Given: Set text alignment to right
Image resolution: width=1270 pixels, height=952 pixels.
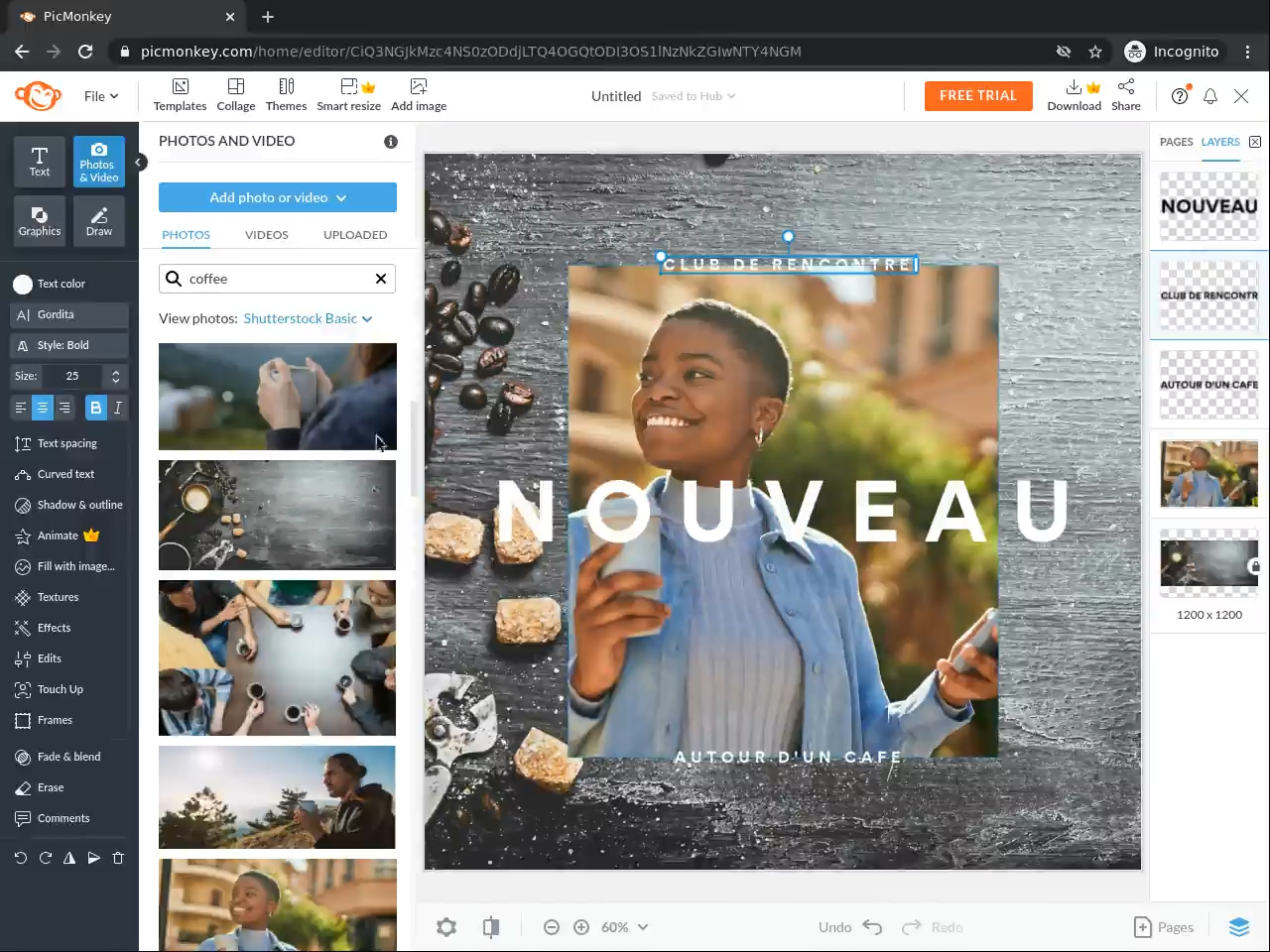Looking at the screenshot, I should 64,407.
